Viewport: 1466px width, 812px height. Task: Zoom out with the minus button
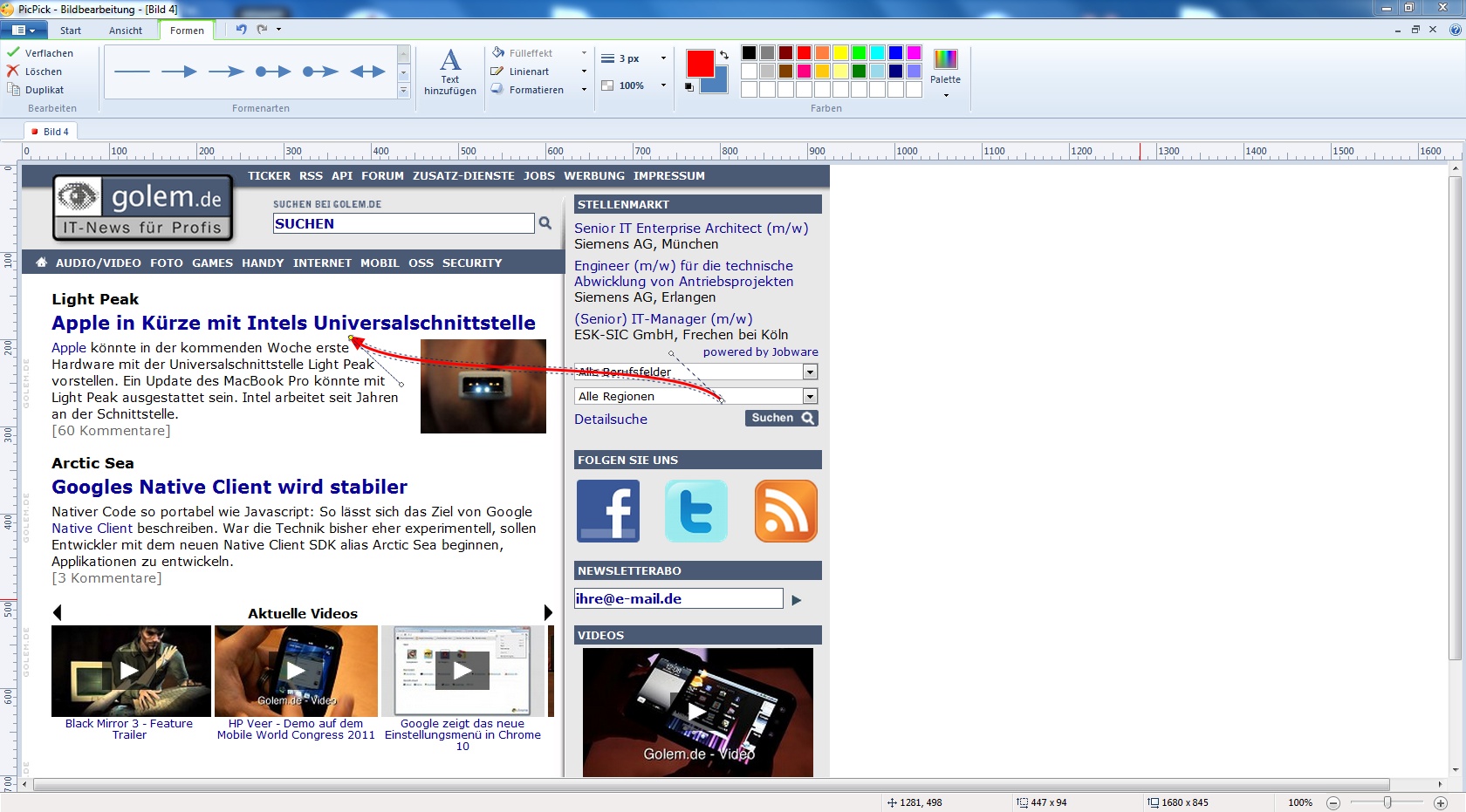[x=1332, y=802]
